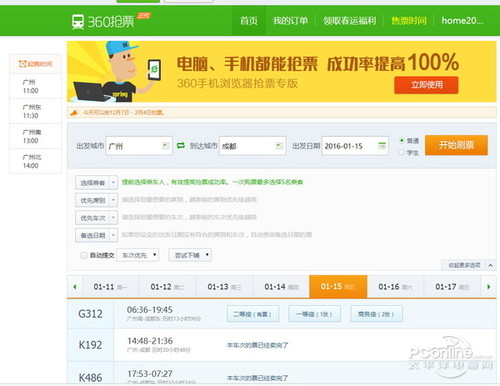500x386 pixels.
Task: Click the yellow promo banner image
Action: (282, 71)
